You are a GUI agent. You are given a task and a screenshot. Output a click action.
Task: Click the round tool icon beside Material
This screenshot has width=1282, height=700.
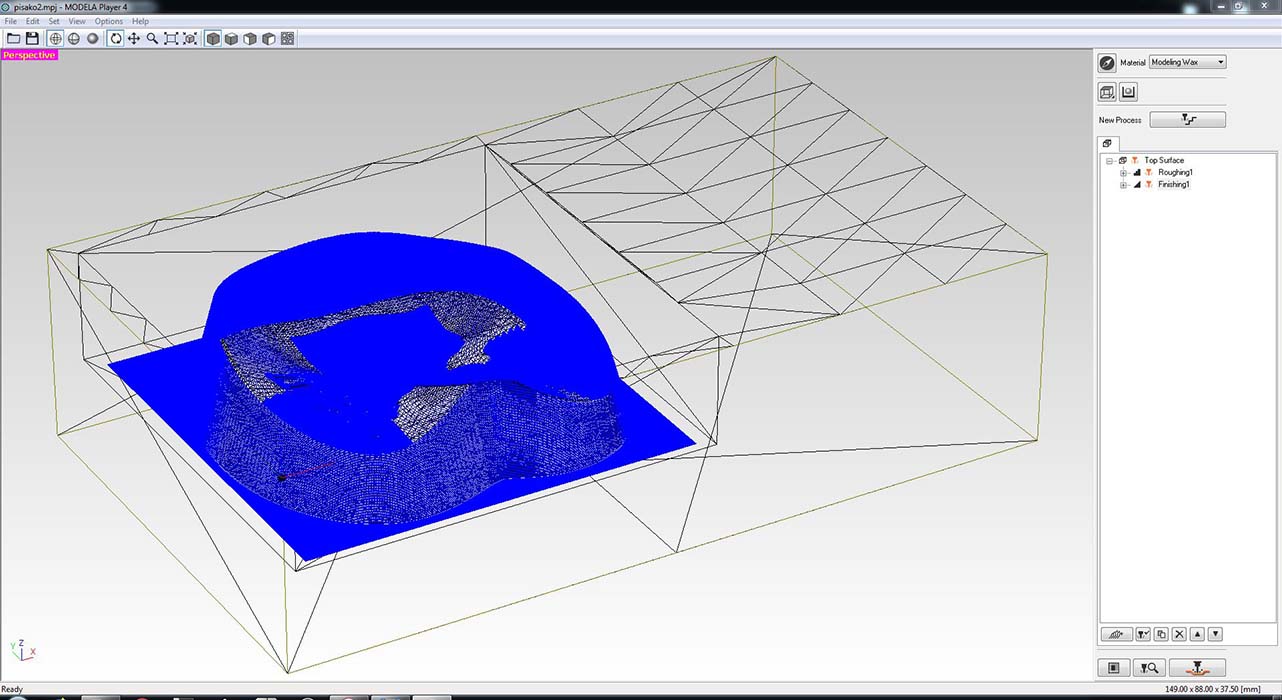point(1107,62)
